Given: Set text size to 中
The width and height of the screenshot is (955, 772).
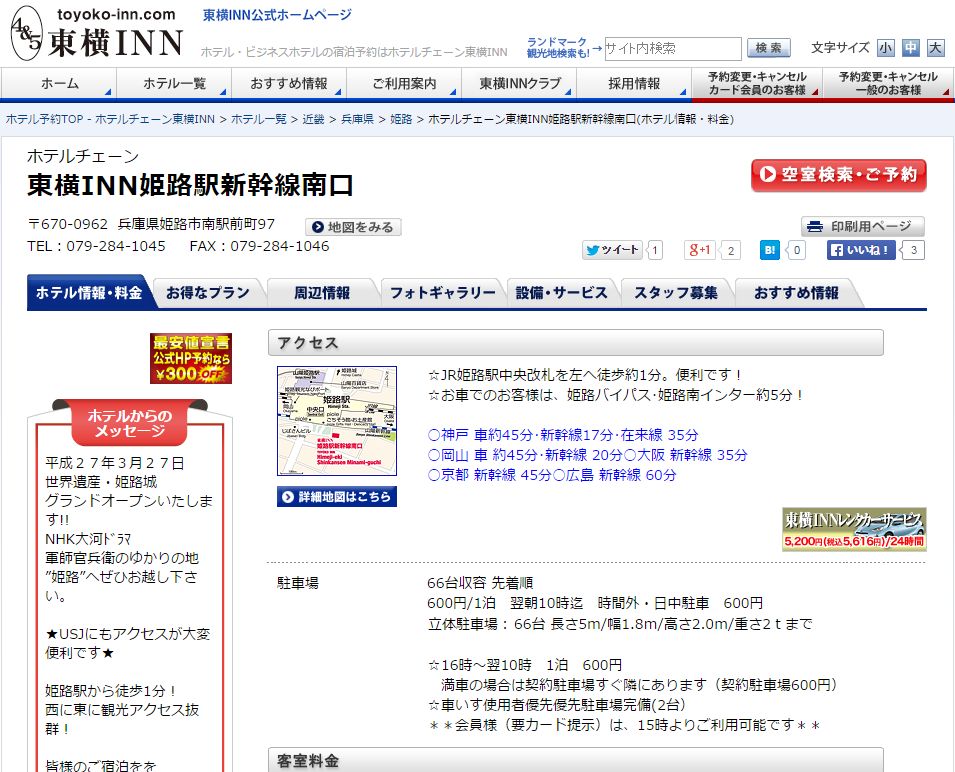Looking at the screenshot, I should point(911,47).
